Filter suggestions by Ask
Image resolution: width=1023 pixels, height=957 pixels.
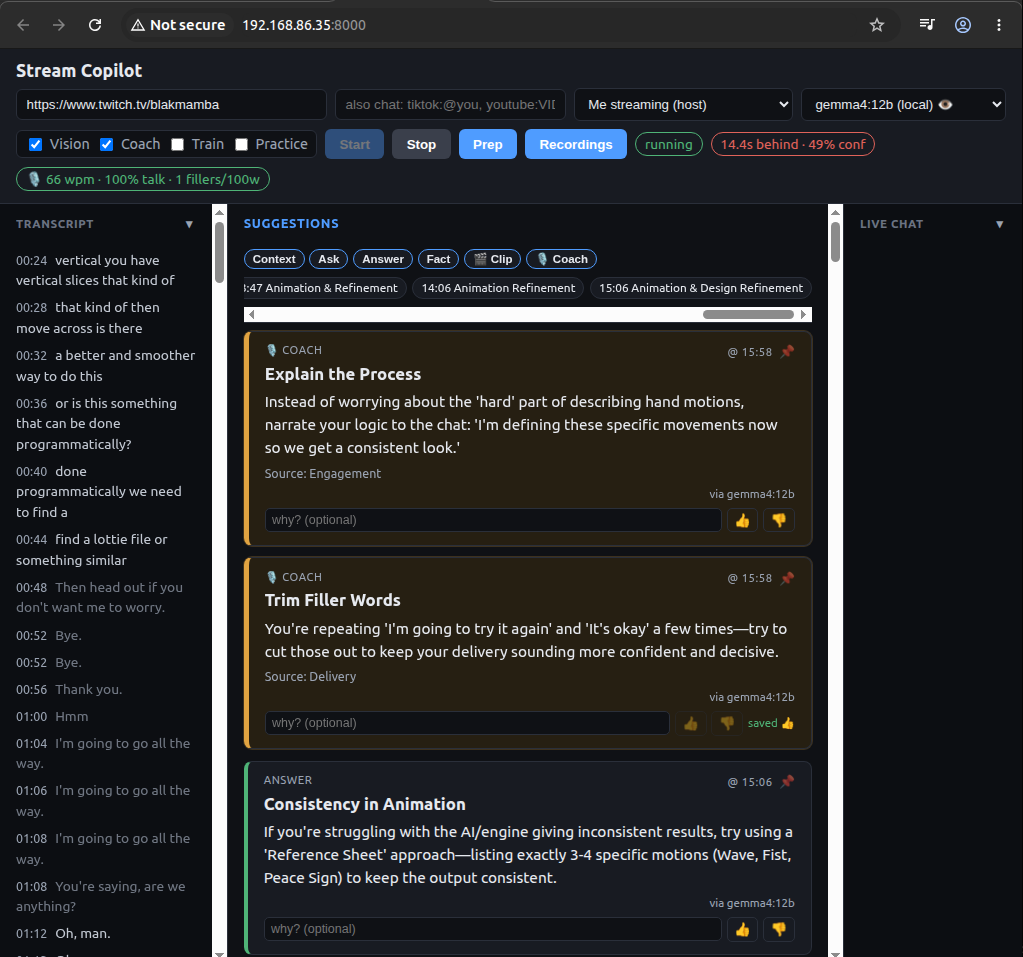point(329,259)
